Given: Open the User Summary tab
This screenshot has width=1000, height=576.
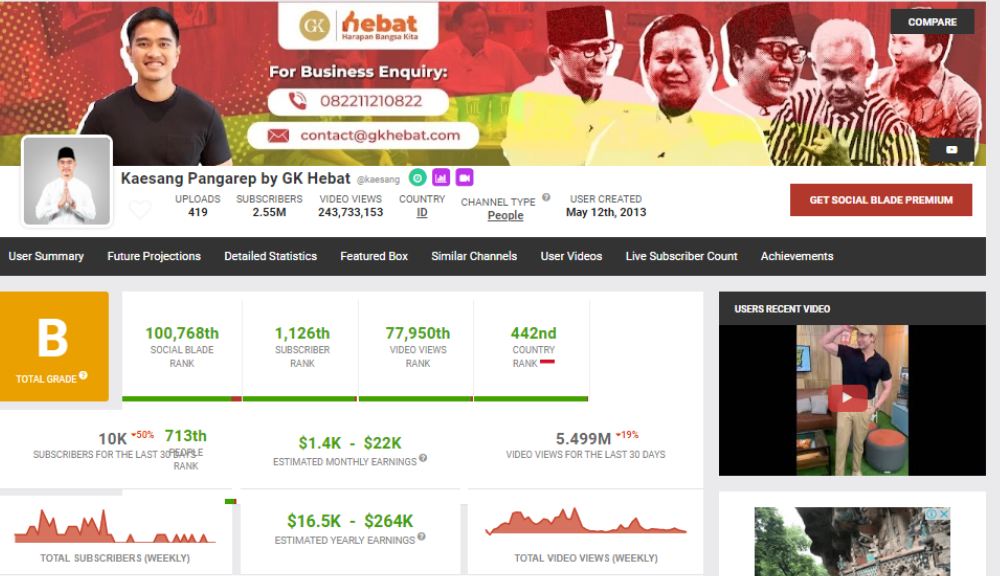Looking at the screenshot, I should click(46, 256).
